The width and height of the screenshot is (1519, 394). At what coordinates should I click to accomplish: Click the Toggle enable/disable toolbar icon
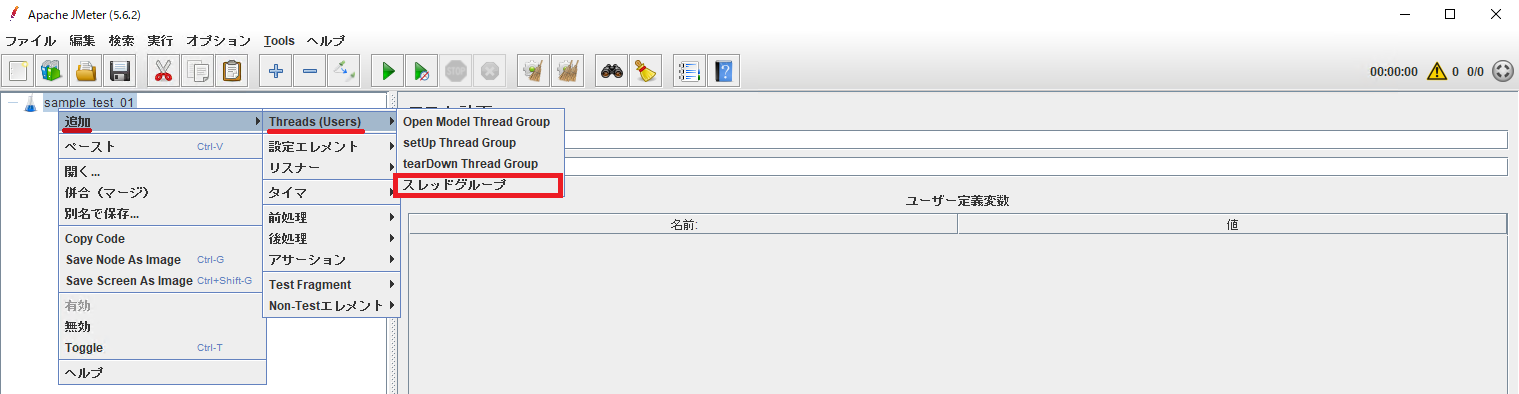(x=344, y=71)
